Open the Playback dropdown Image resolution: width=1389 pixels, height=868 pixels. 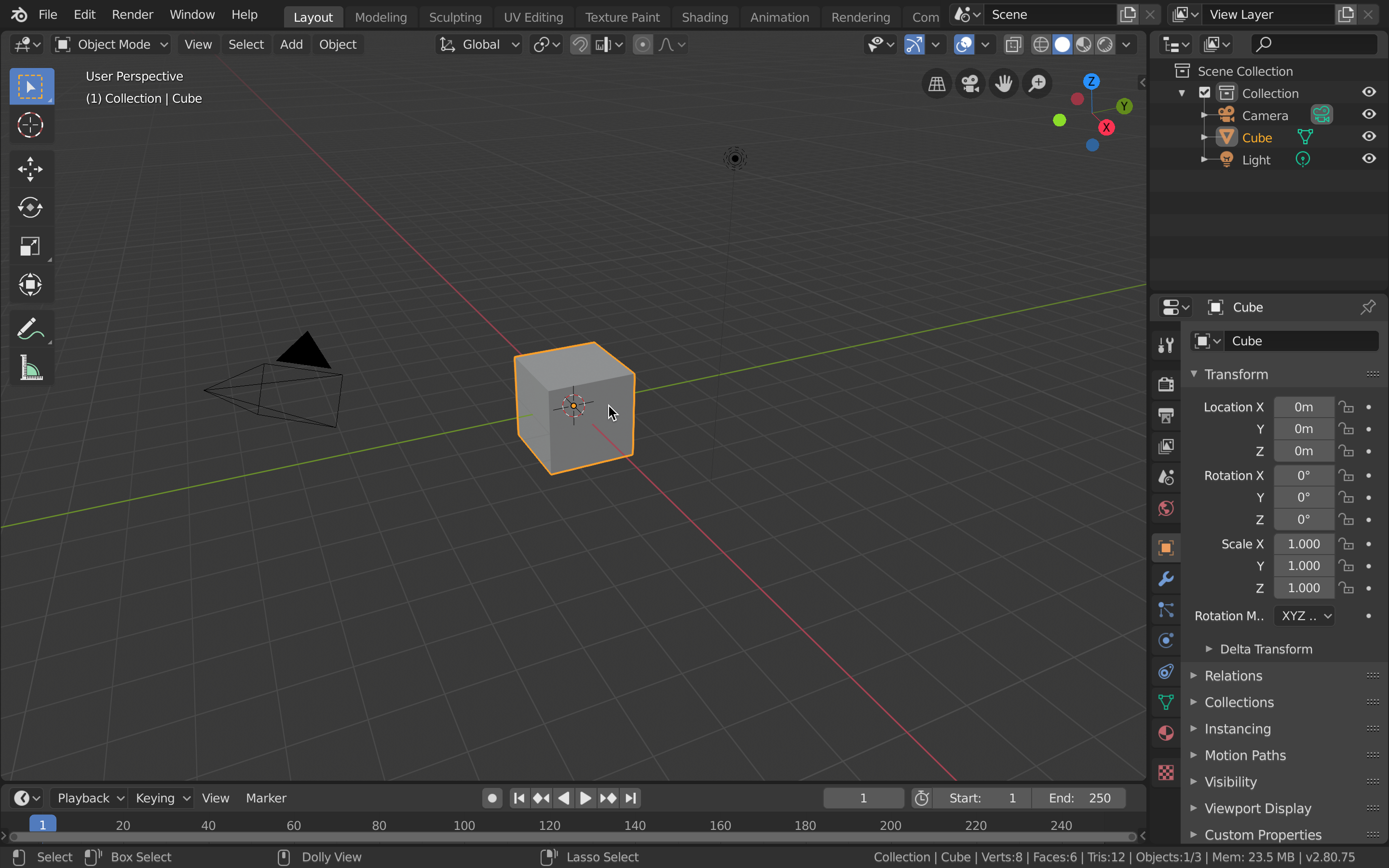tap(89, 798)
